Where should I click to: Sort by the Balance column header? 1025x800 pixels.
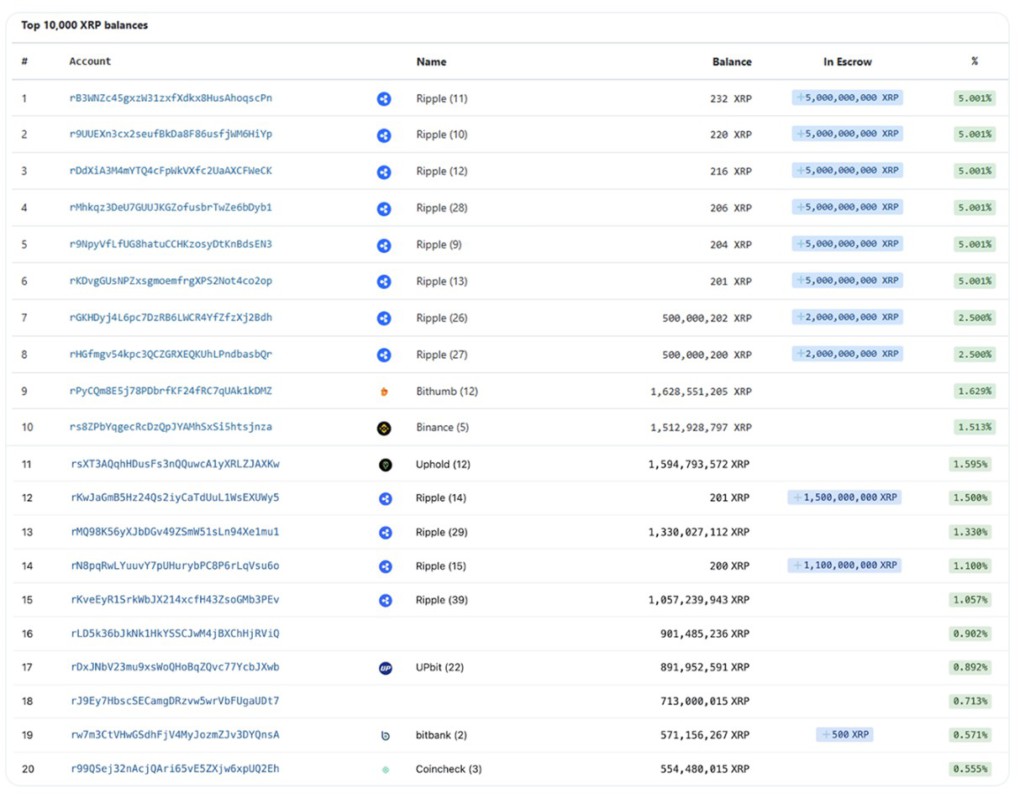[731, 62]
